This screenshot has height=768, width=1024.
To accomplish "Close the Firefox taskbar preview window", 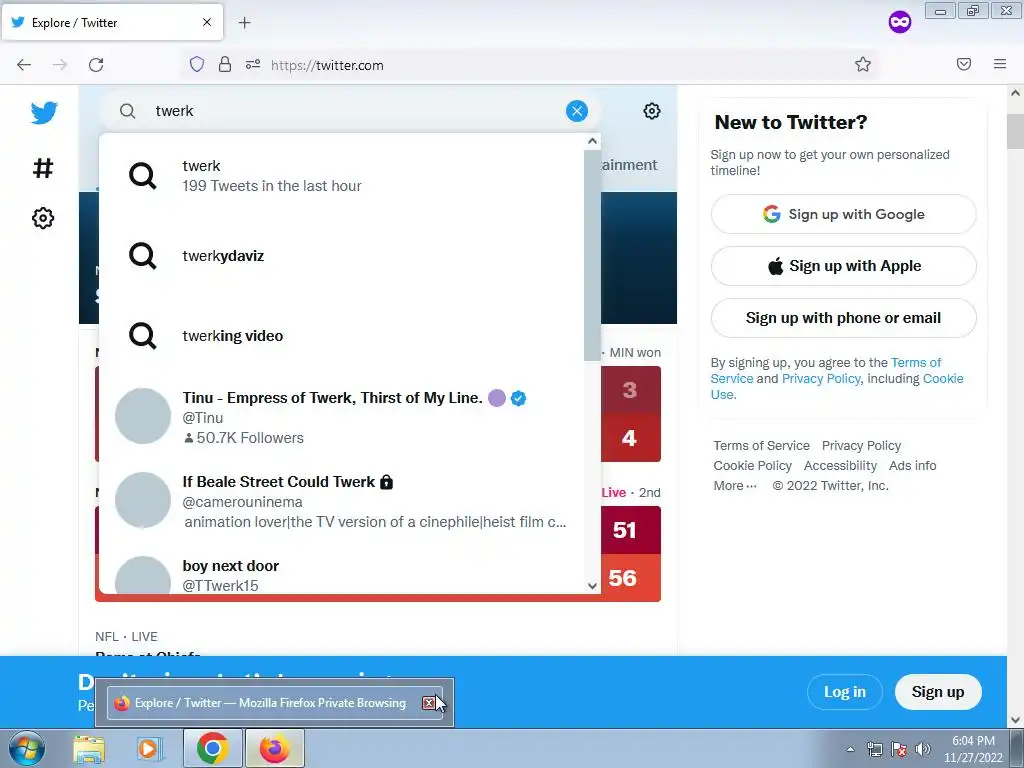I will pos(428,703).
